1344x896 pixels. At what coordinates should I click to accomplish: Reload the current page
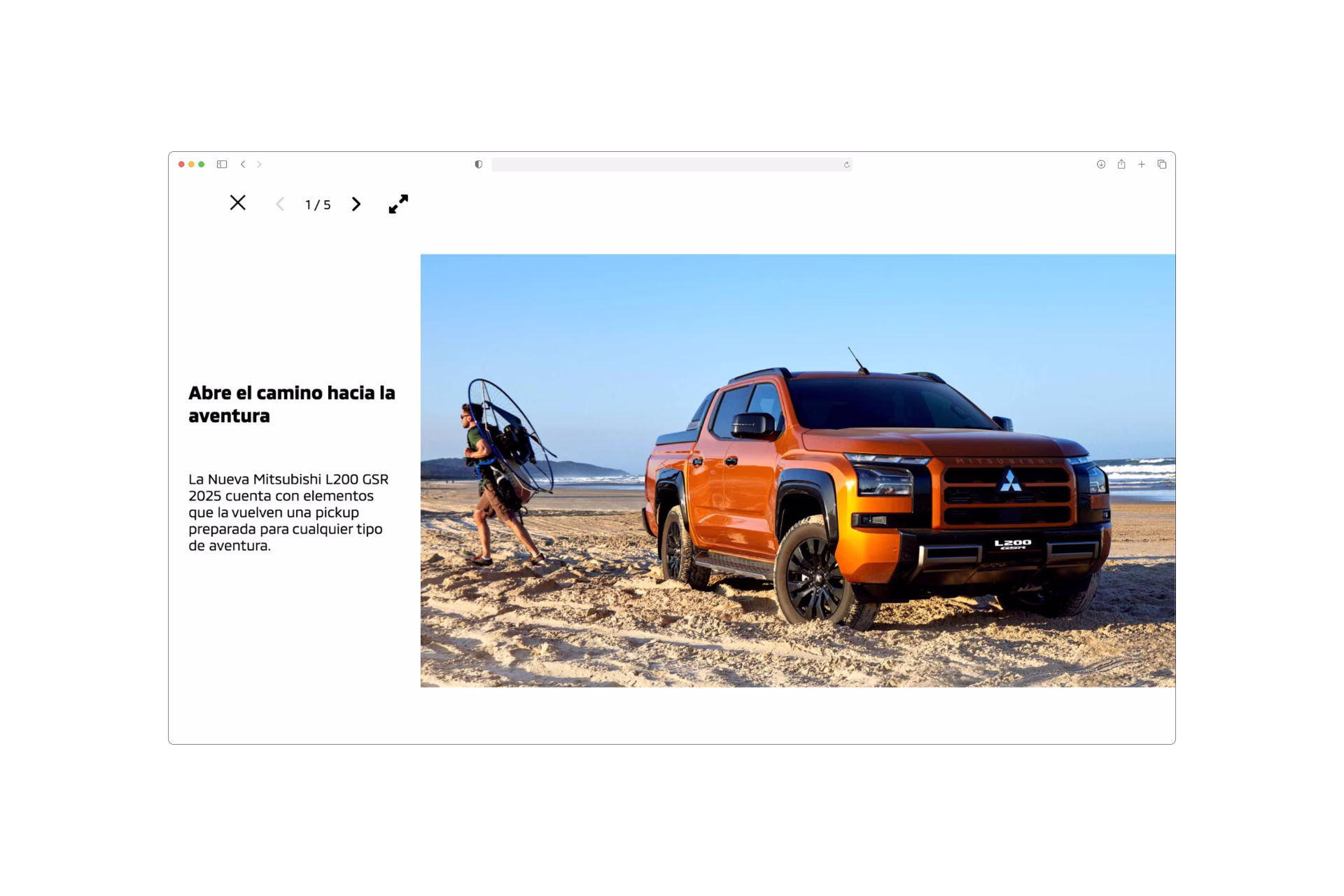pyautogui.click(x=846, y=165)
